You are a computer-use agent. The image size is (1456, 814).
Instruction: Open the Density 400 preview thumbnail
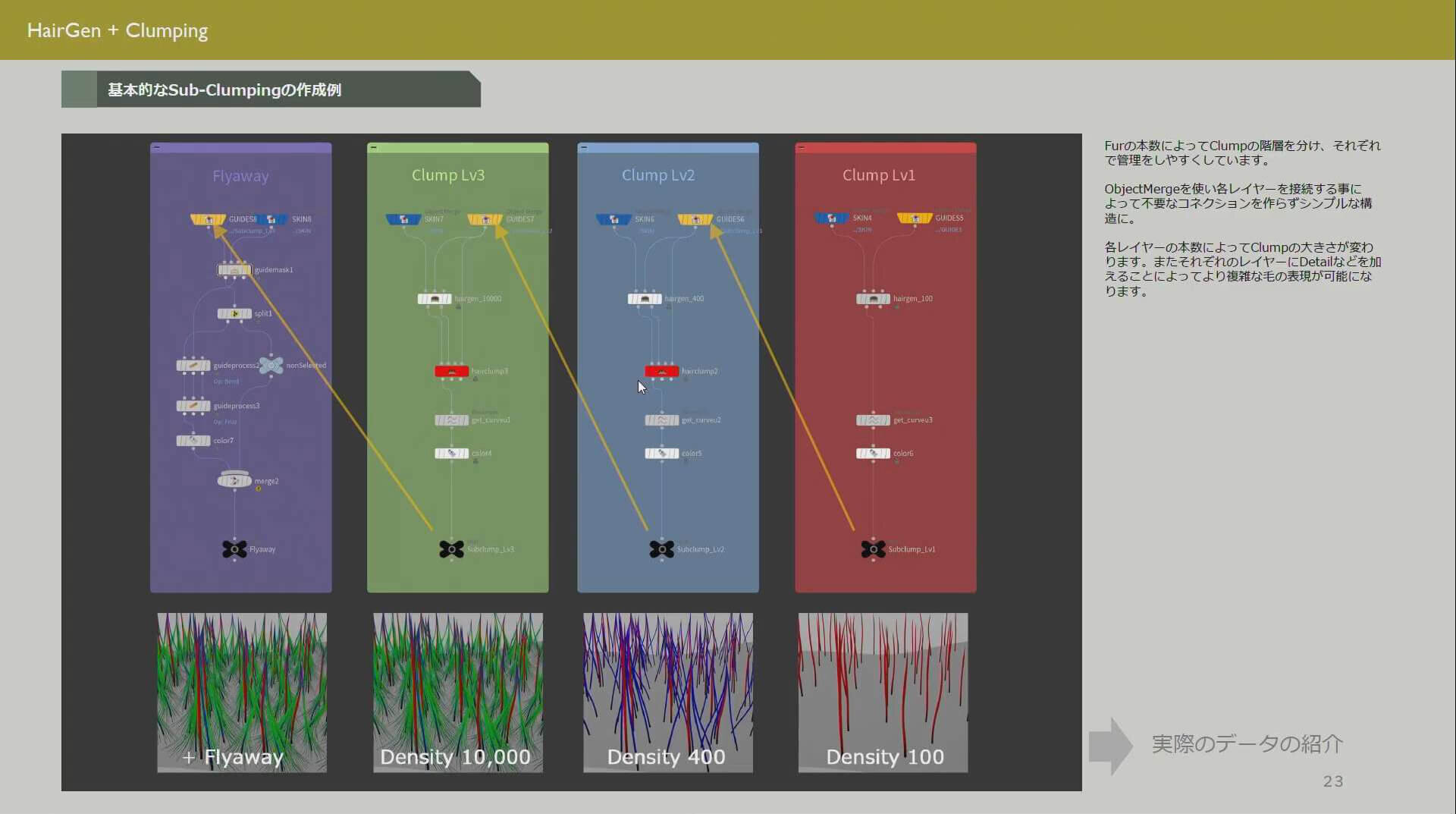[667, 692]
